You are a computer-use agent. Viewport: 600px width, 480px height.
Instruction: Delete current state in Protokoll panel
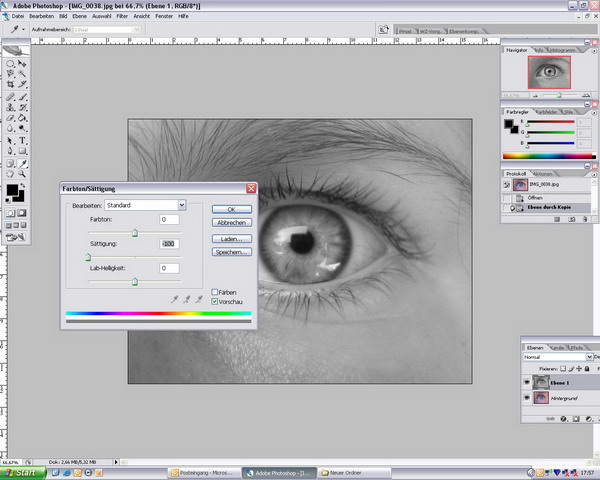tap(585, 219)
